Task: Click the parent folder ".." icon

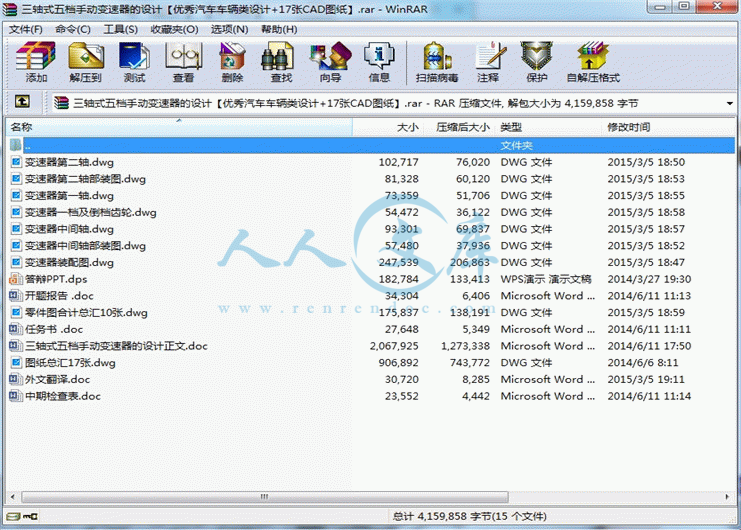Action: tap(16, 145)
